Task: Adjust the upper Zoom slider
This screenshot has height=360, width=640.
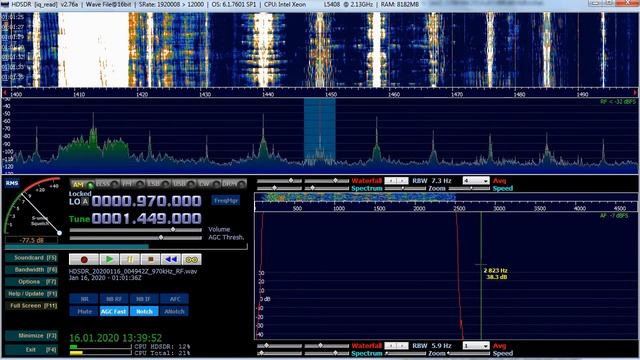Action: point(405,188)
